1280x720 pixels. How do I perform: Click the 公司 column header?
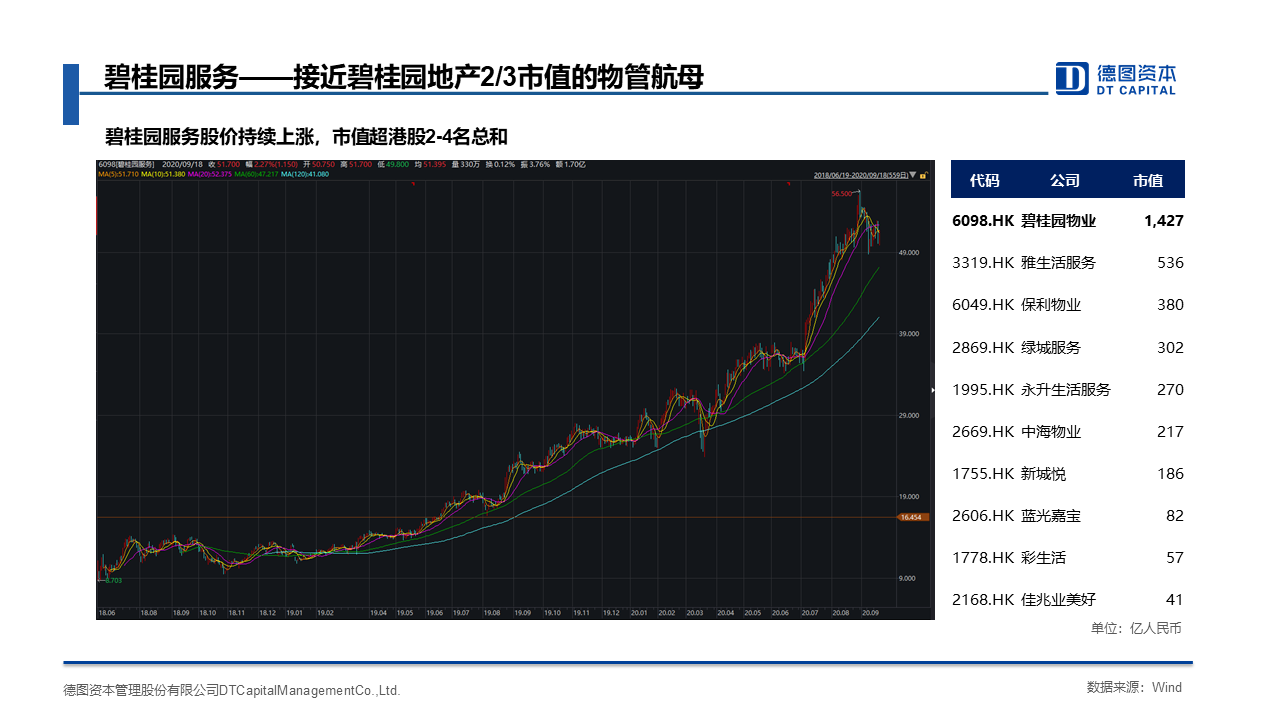[x=1065, y=181]
